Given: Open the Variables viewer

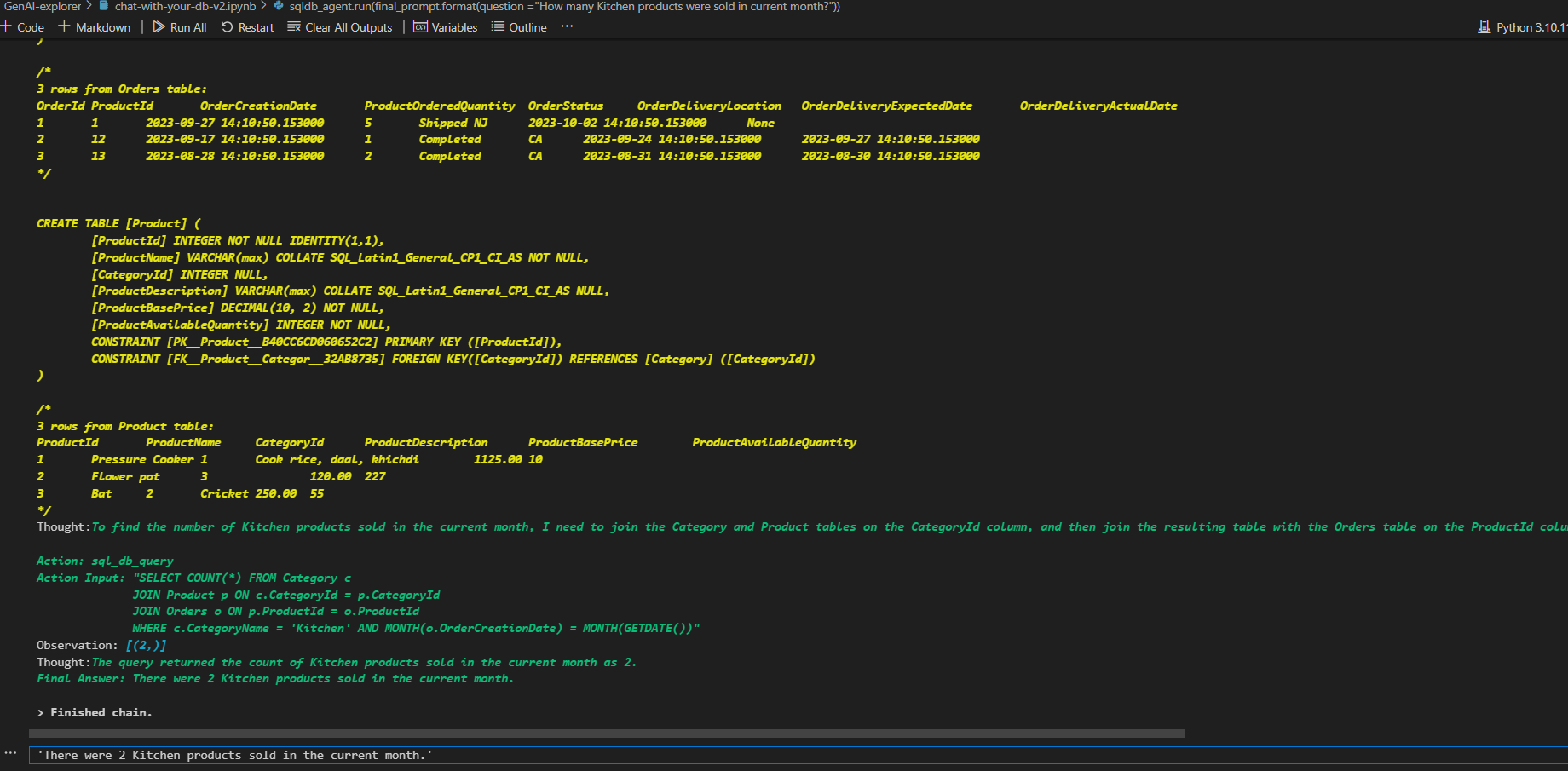Looking at the screenshot, I should tap(446, 27).
